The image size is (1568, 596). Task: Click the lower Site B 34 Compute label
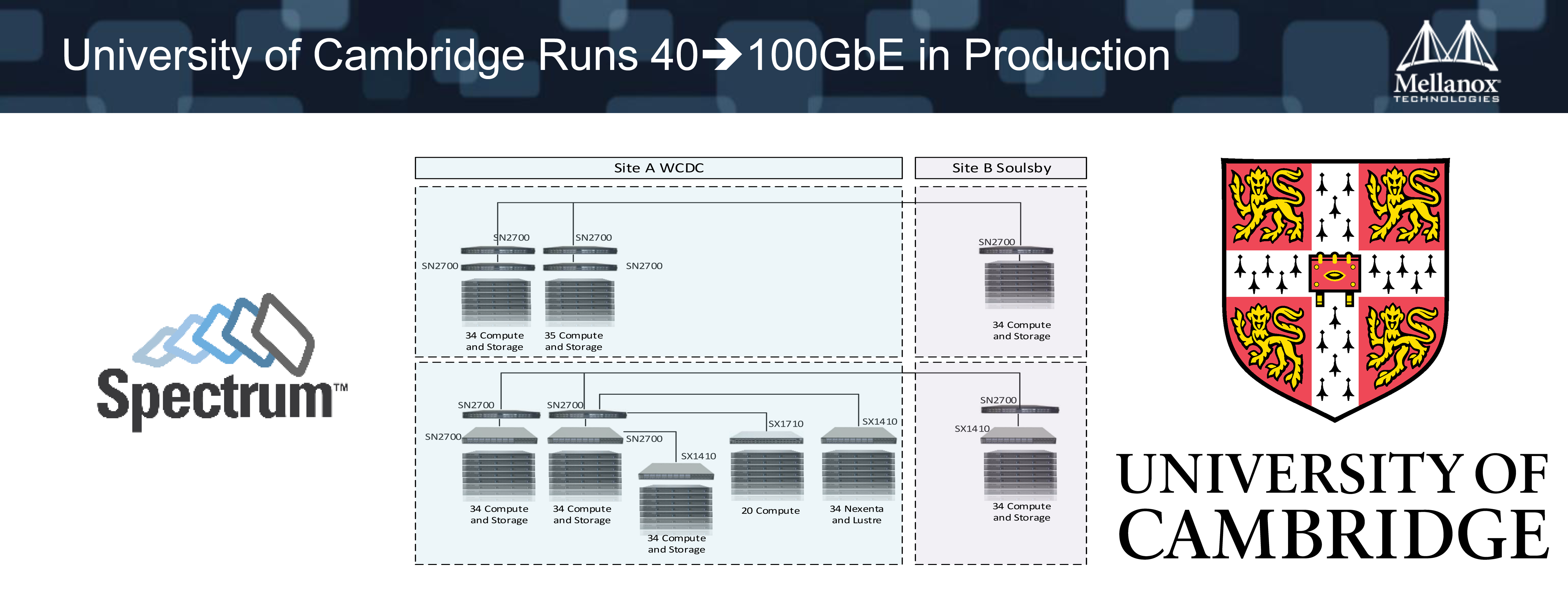pos(1021,511)
